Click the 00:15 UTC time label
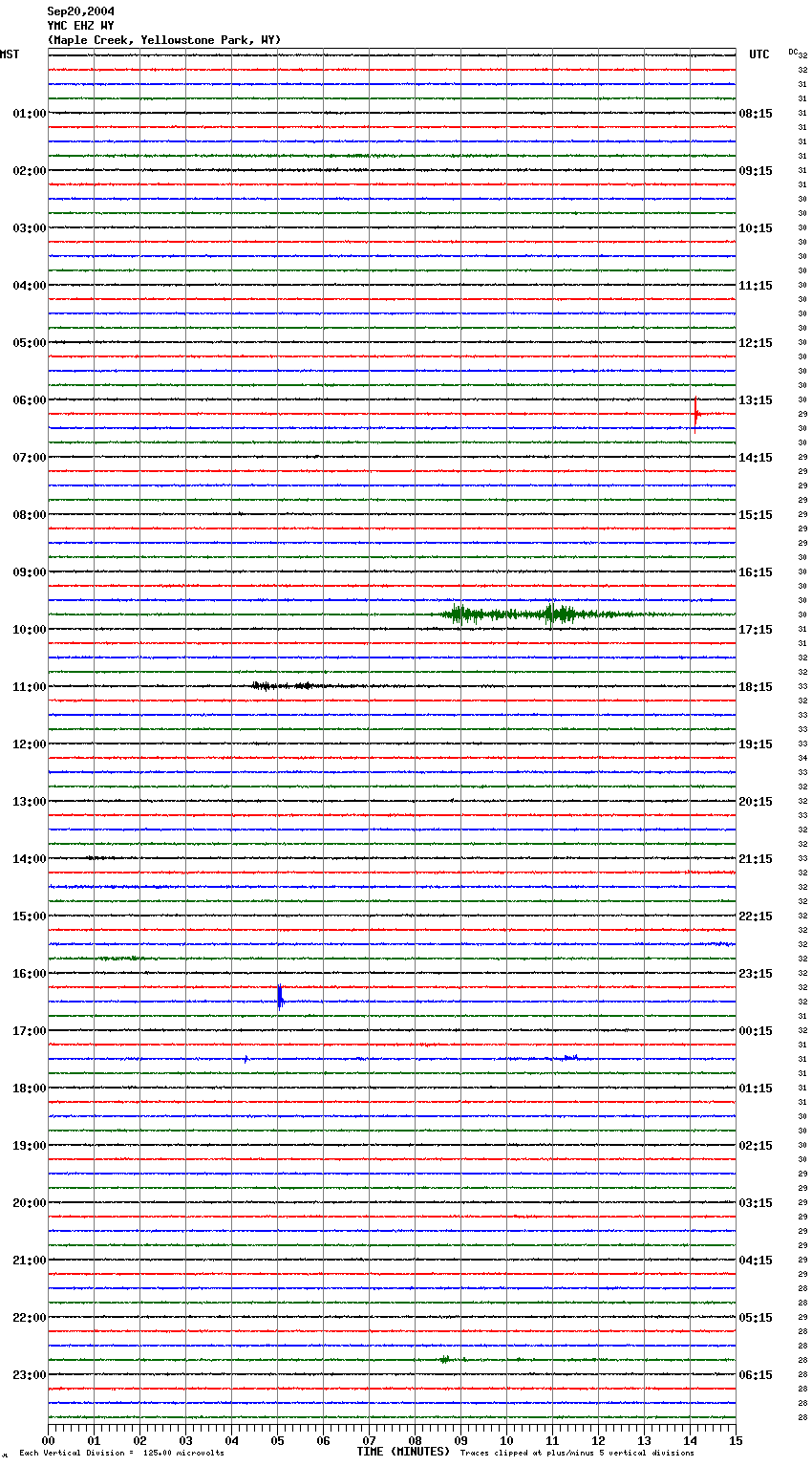812x1466 pixels. (756, 1031)
